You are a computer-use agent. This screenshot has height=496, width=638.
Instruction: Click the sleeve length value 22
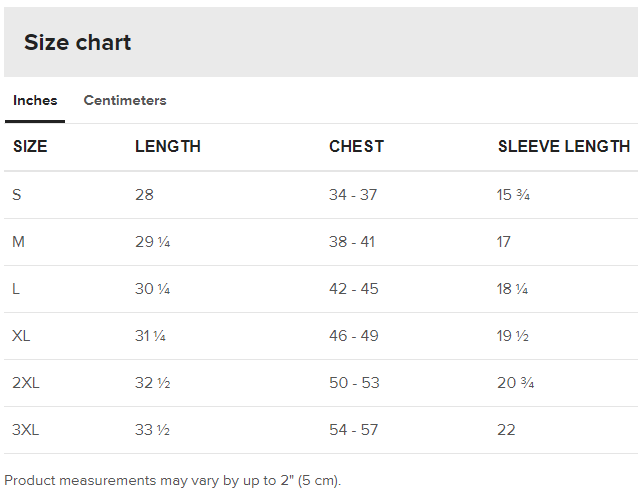pos(506,430)
